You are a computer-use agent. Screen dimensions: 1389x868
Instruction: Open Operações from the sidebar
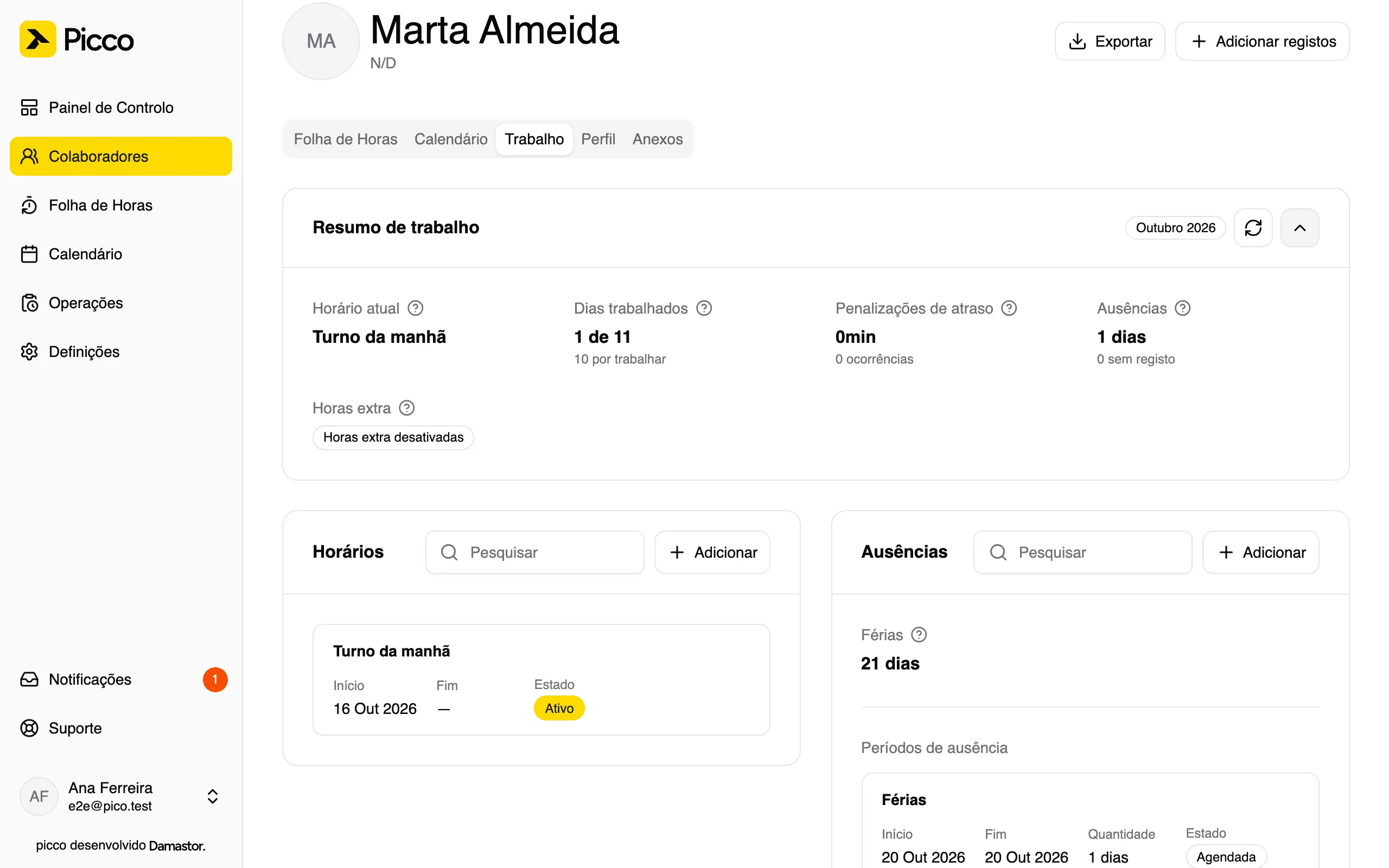[x=120, y=303]
